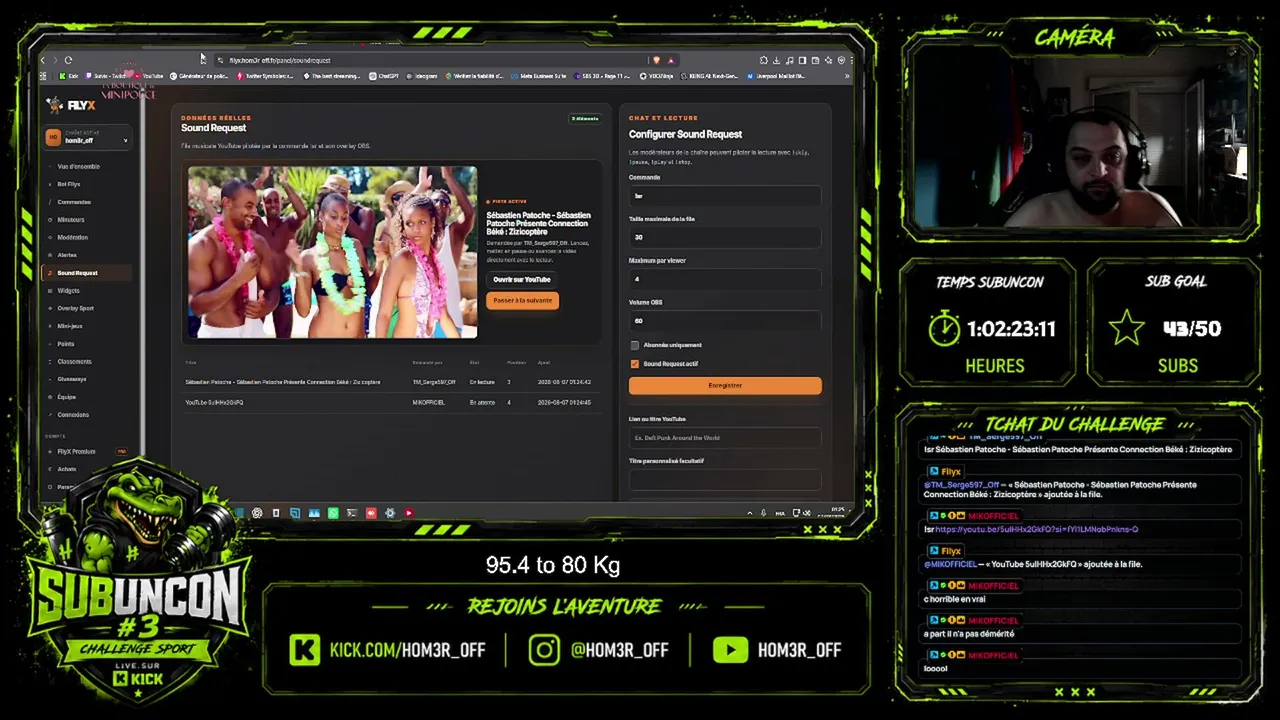Open the YouTube bookmark
1280x720 pixels.
148,76
